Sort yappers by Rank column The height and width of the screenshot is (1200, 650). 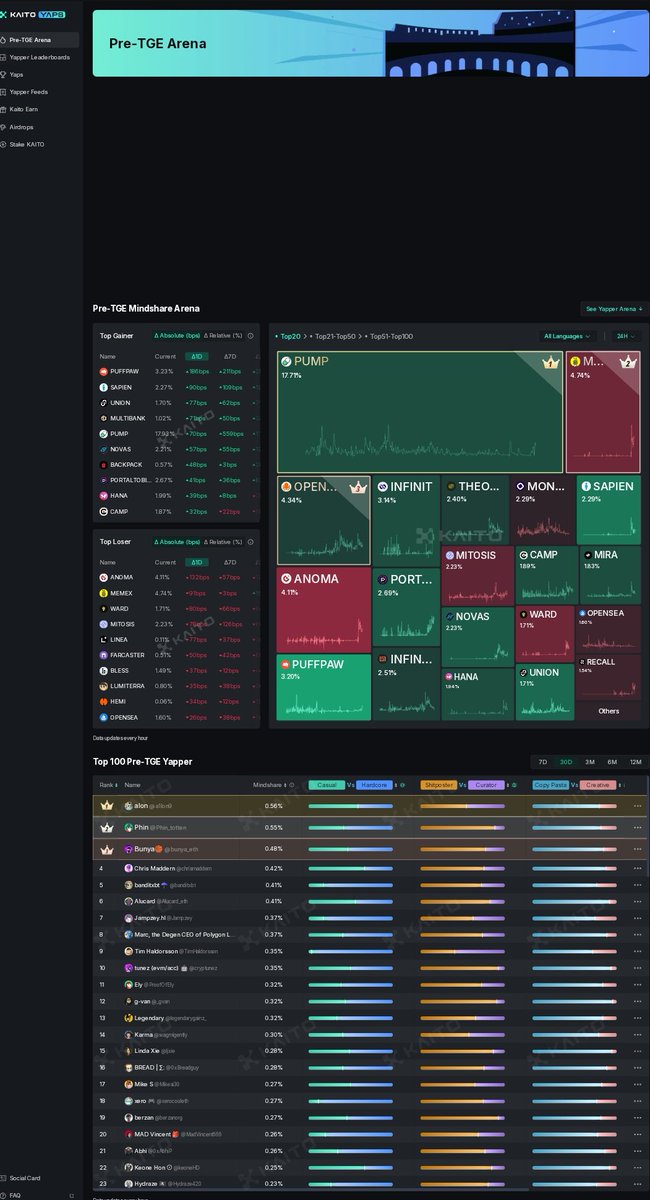coord(108,785)
